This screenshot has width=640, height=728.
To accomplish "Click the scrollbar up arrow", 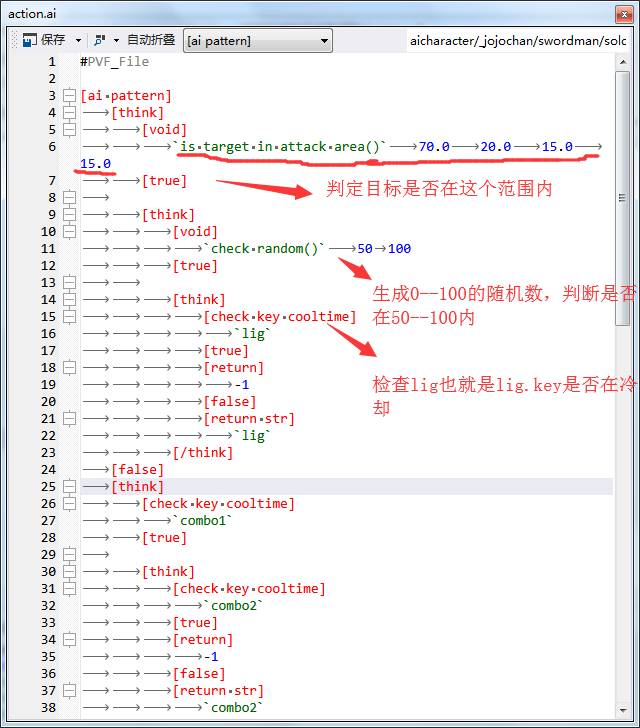I will pos(623,62).
